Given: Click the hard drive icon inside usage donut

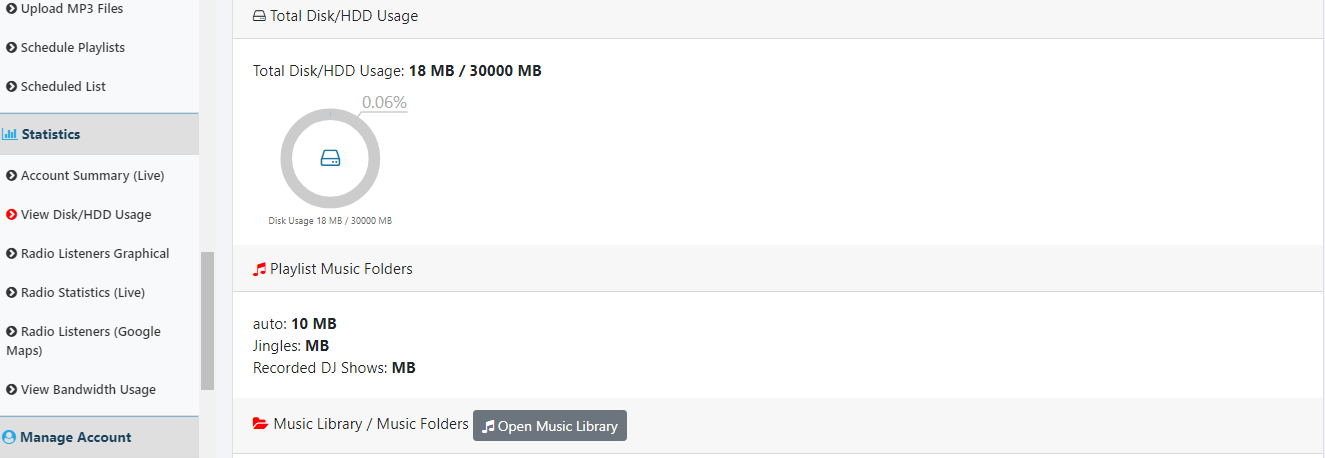Looking at the screenshot, I should coord(330,158).
